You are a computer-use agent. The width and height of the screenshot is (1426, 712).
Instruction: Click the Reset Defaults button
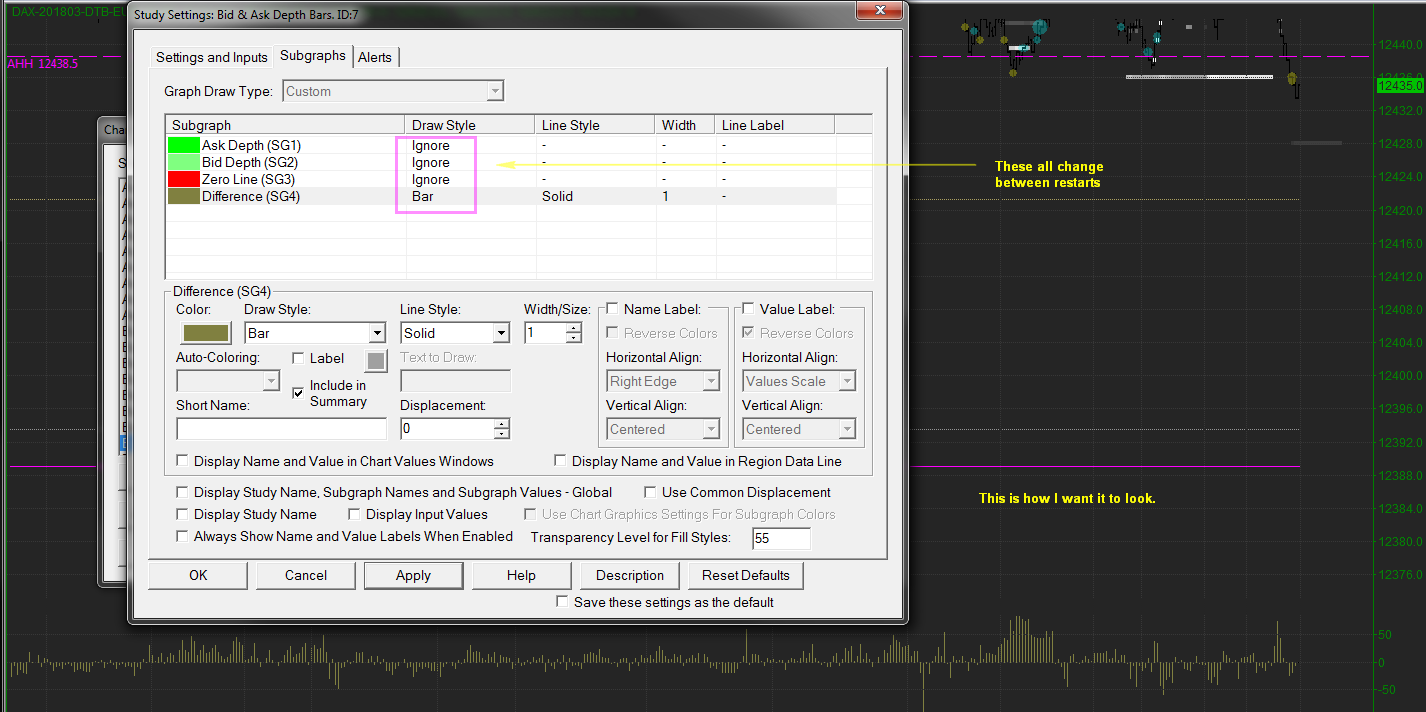pos(745,576)
